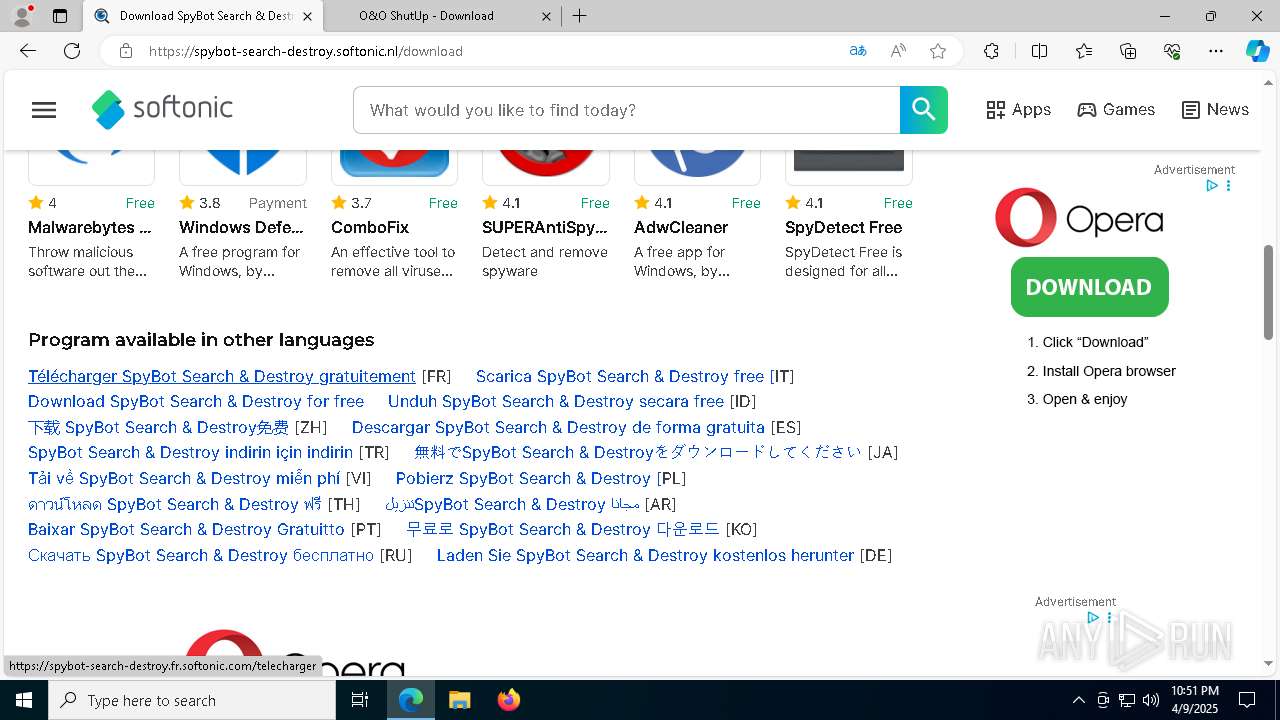Screen dimensions: 1280x720
Task: Open the Chinese 下载 SpyBot [ZH] link
Action: 158,427
